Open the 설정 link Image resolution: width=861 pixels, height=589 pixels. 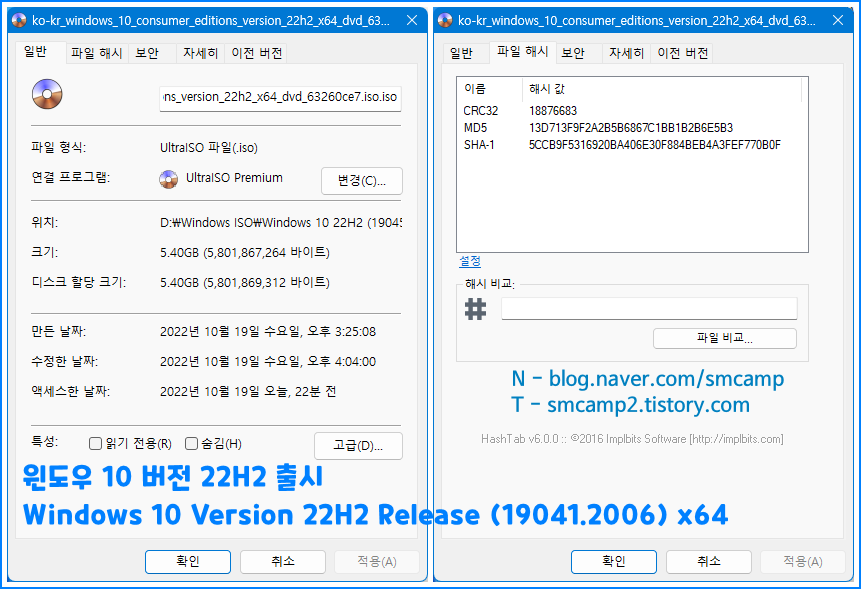click(470, 261)
